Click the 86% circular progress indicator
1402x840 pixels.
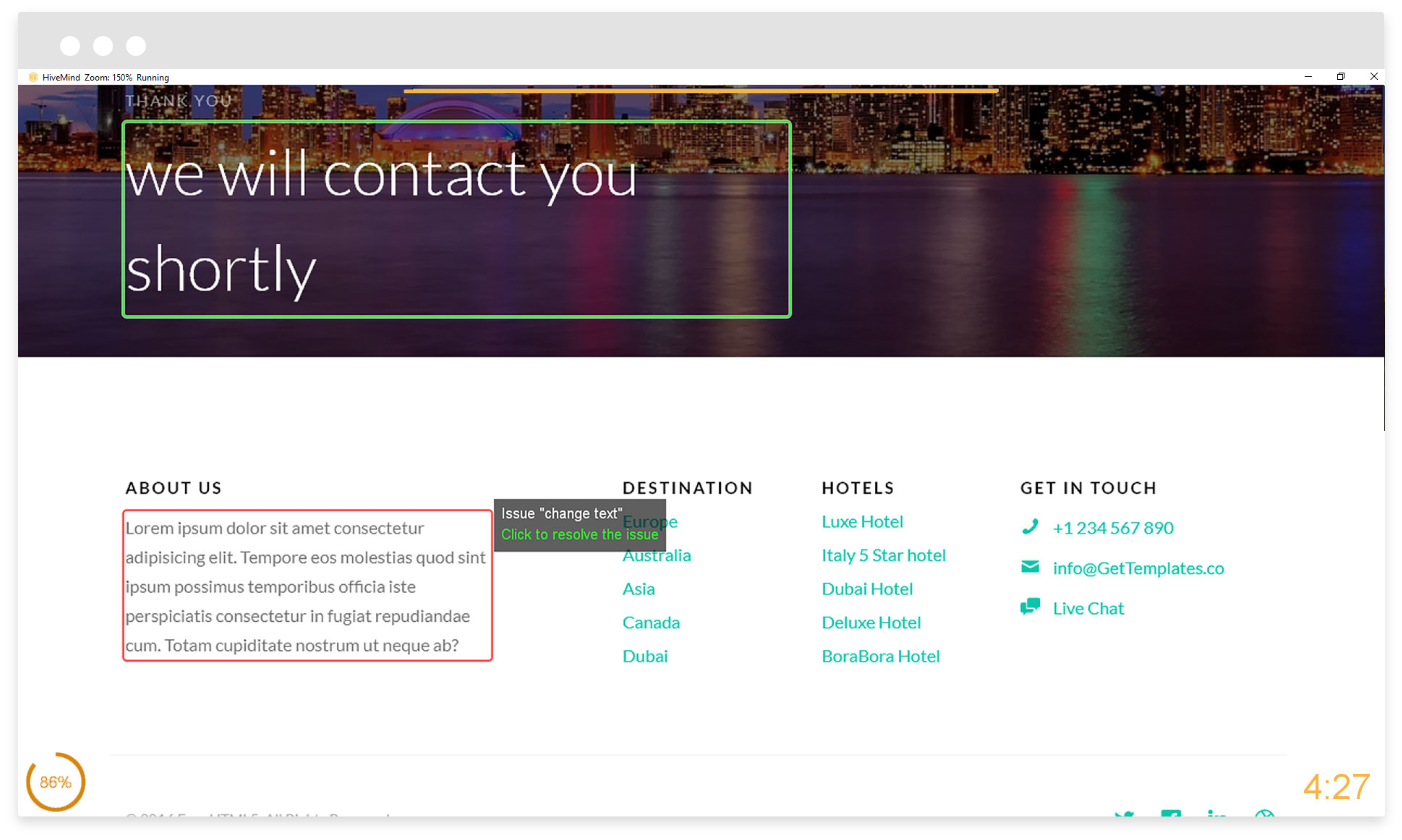(x=56, y=782)
